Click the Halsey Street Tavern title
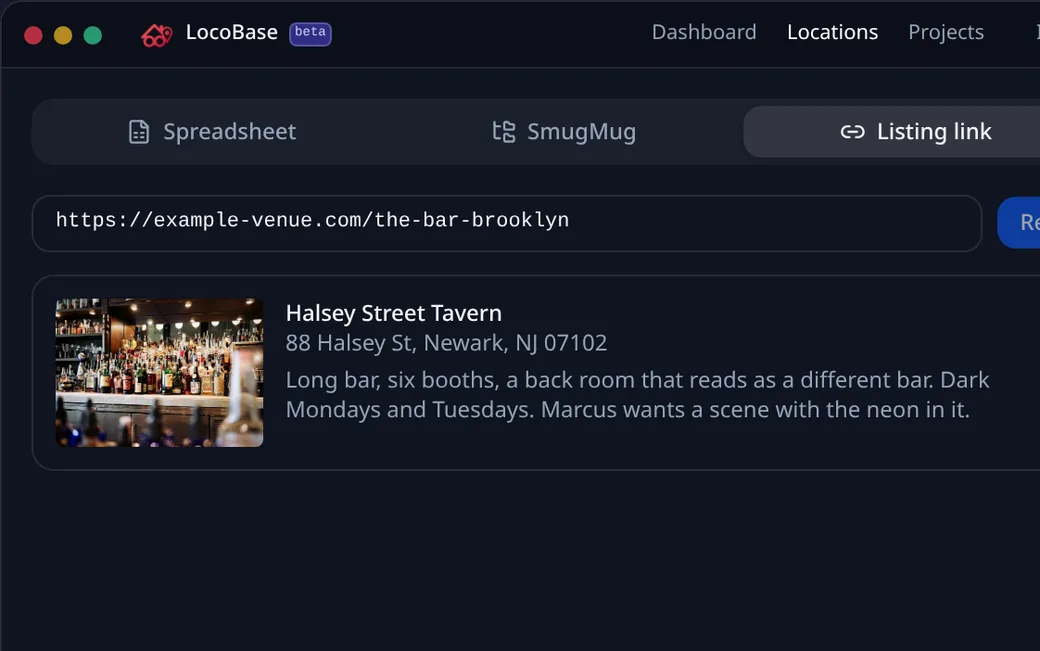This screenshot has width=1040, height=651. [393, 313]
